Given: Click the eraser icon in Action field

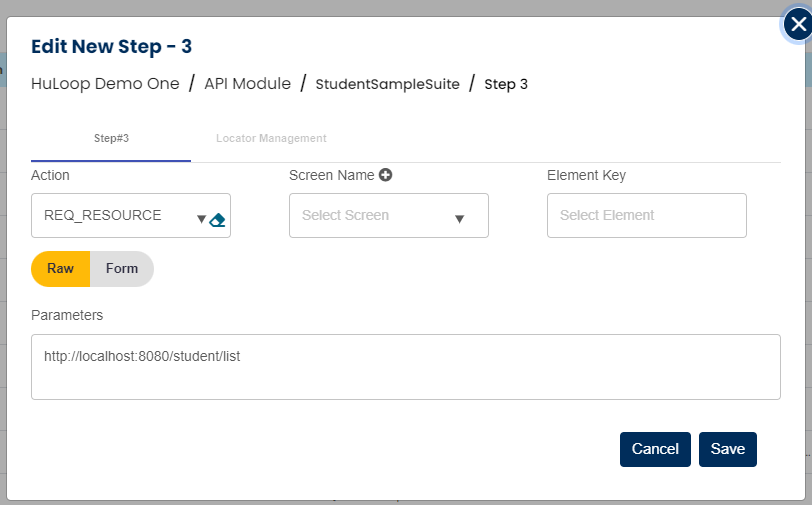Looking at the screenshot, I should click(218, 220).
